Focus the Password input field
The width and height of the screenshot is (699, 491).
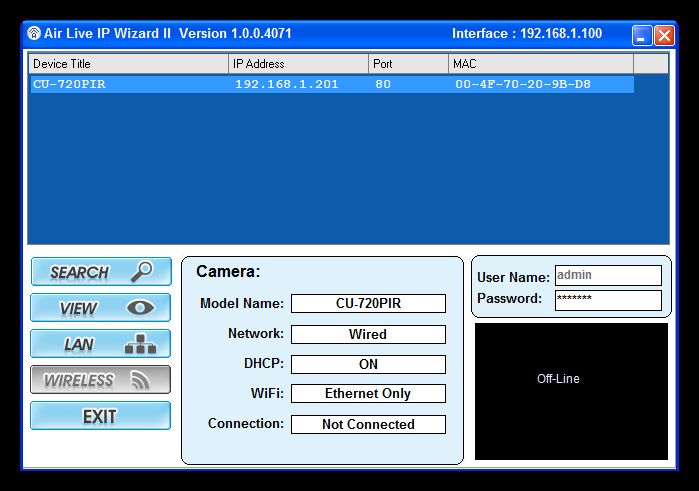coord(608,299)
